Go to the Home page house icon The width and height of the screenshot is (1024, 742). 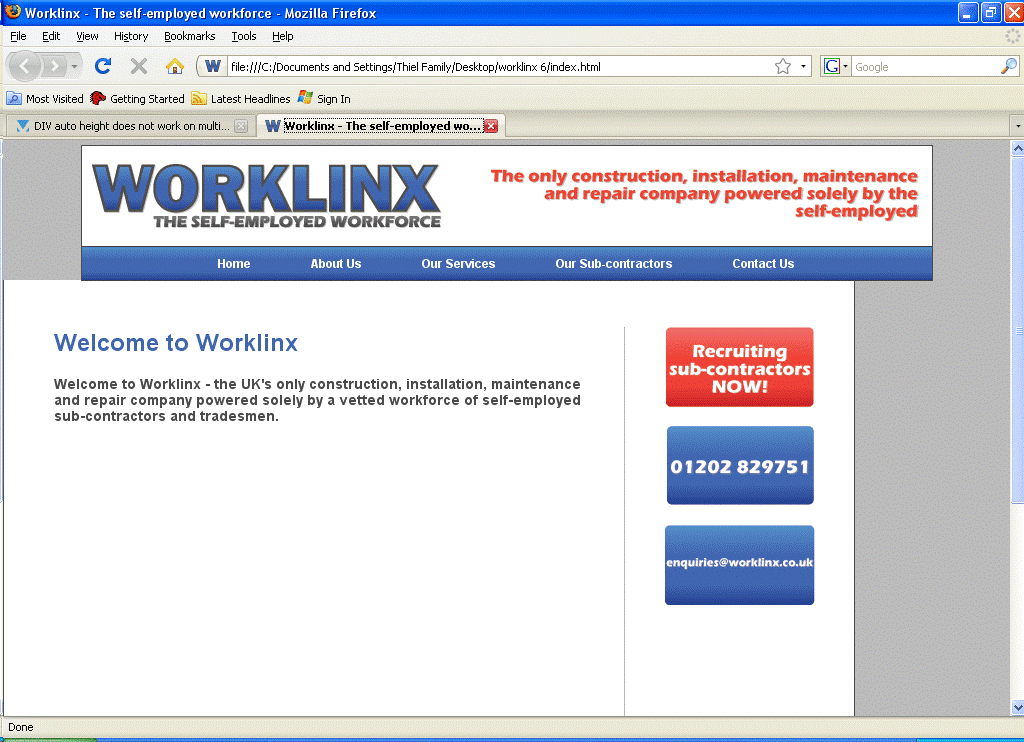(174, 66)
